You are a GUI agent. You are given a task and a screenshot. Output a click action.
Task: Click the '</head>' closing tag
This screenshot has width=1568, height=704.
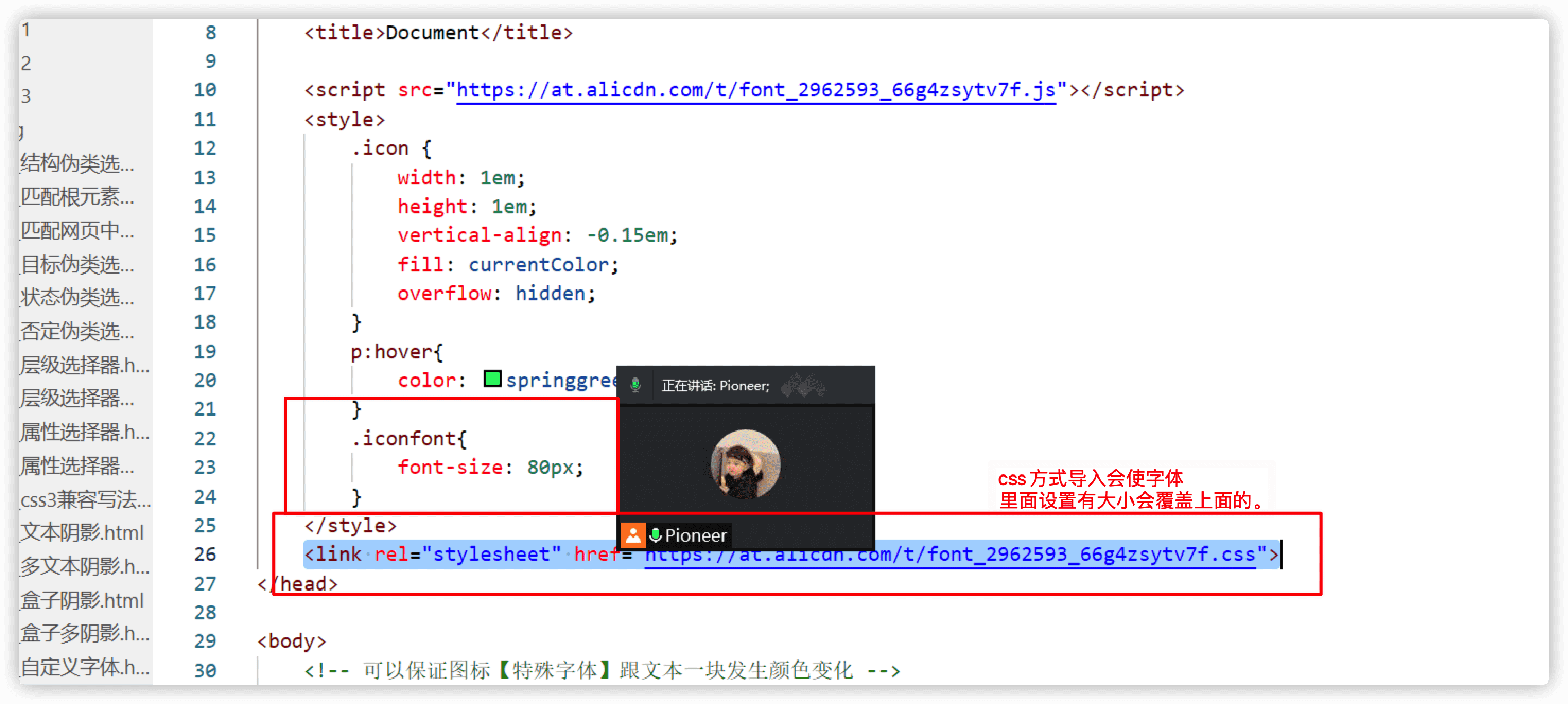click(x=298, y=584)
